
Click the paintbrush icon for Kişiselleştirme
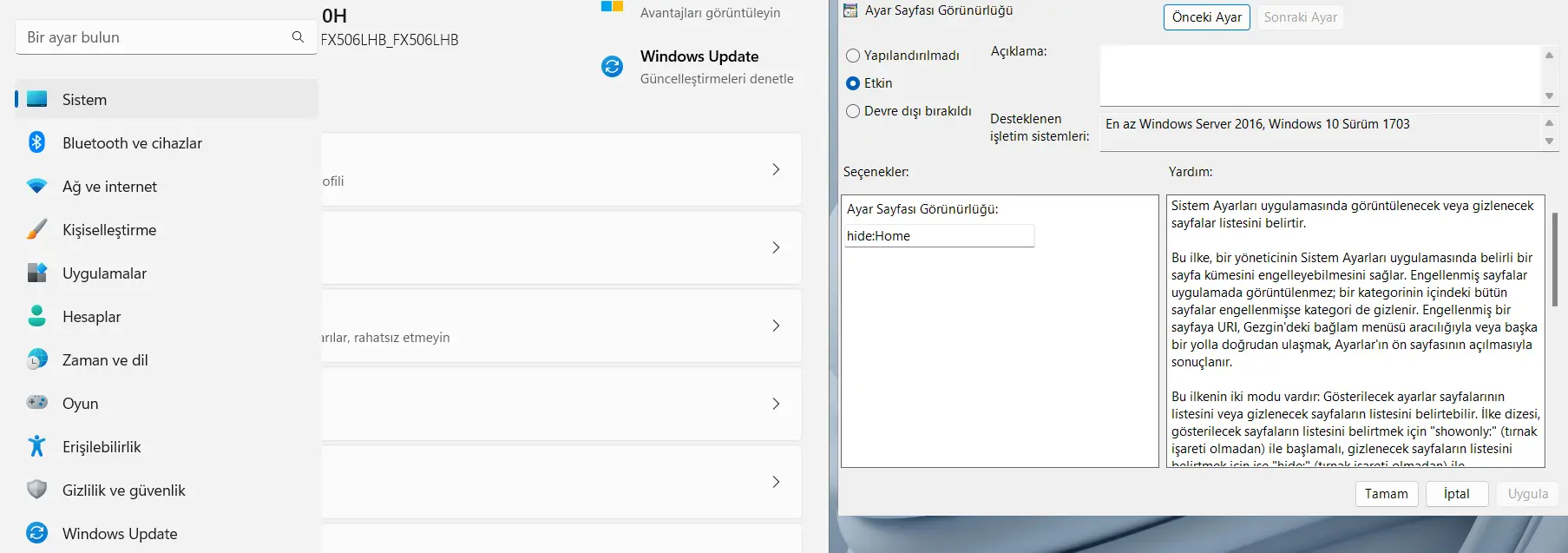pyautogui.click(x=36, y=229)
